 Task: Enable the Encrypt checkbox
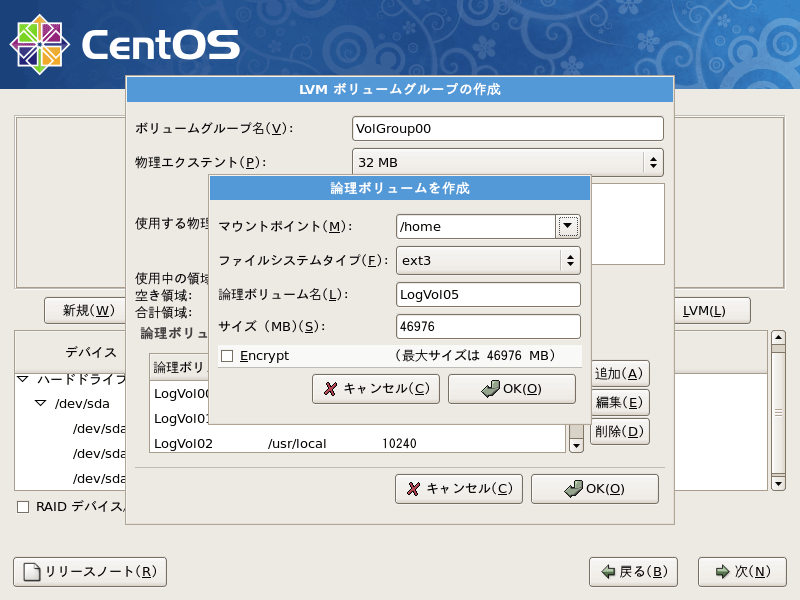pos(226,355)
